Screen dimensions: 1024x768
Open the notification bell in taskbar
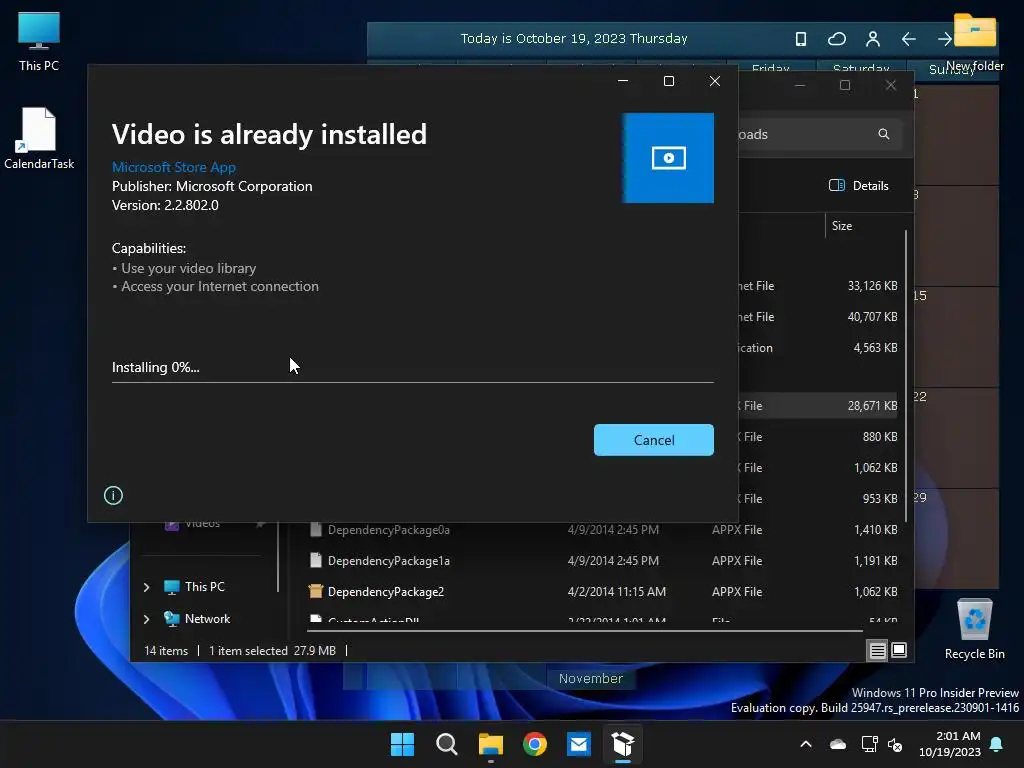(x=997, y=744)
